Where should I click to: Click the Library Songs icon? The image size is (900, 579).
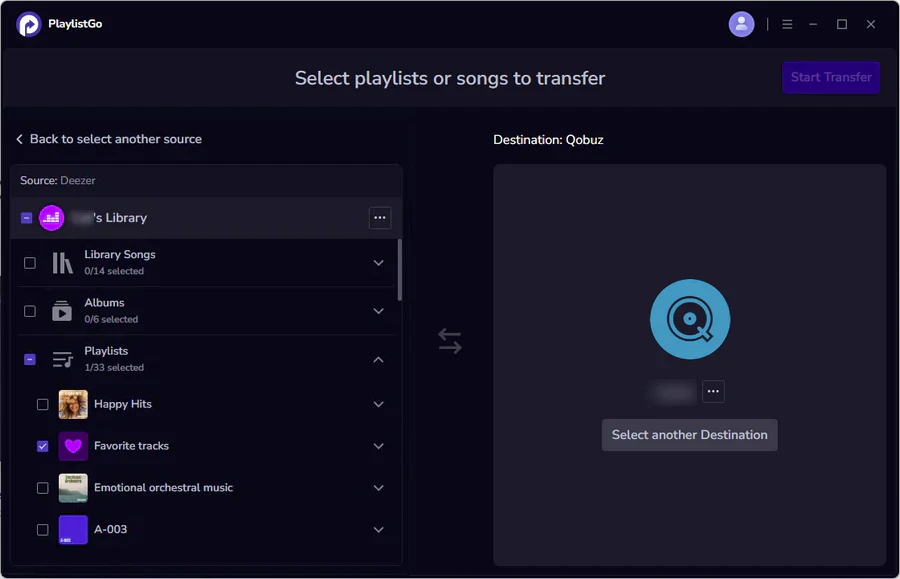coord(63,263)
